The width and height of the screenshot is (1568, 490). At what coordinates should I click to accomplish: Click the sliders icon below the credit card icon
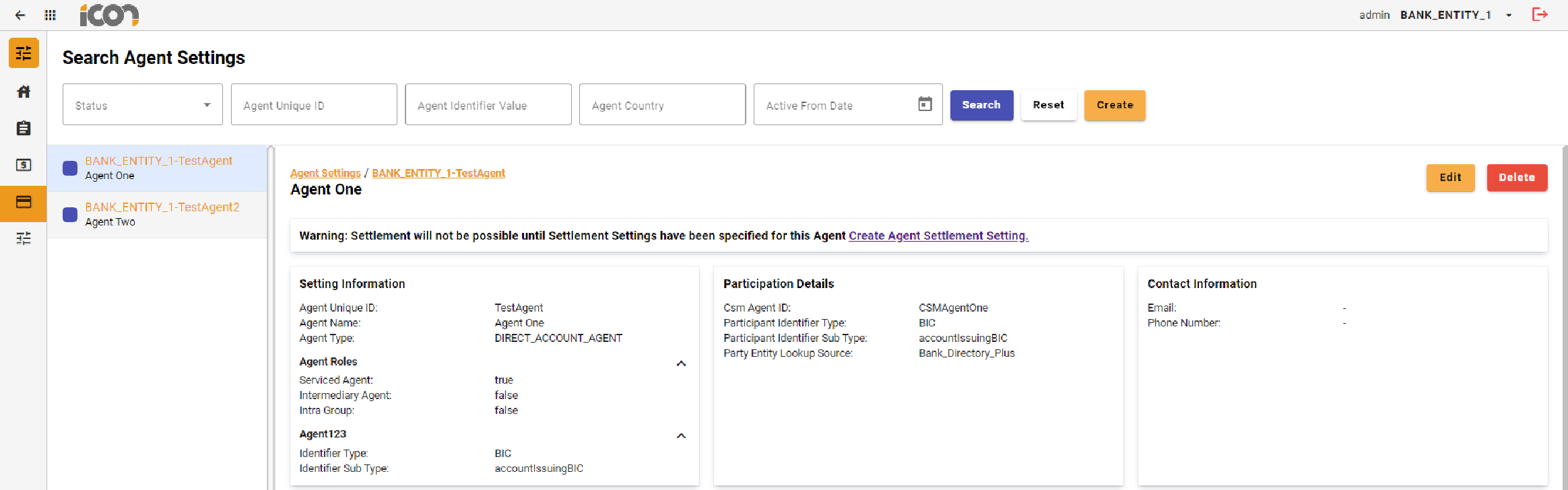24,238
